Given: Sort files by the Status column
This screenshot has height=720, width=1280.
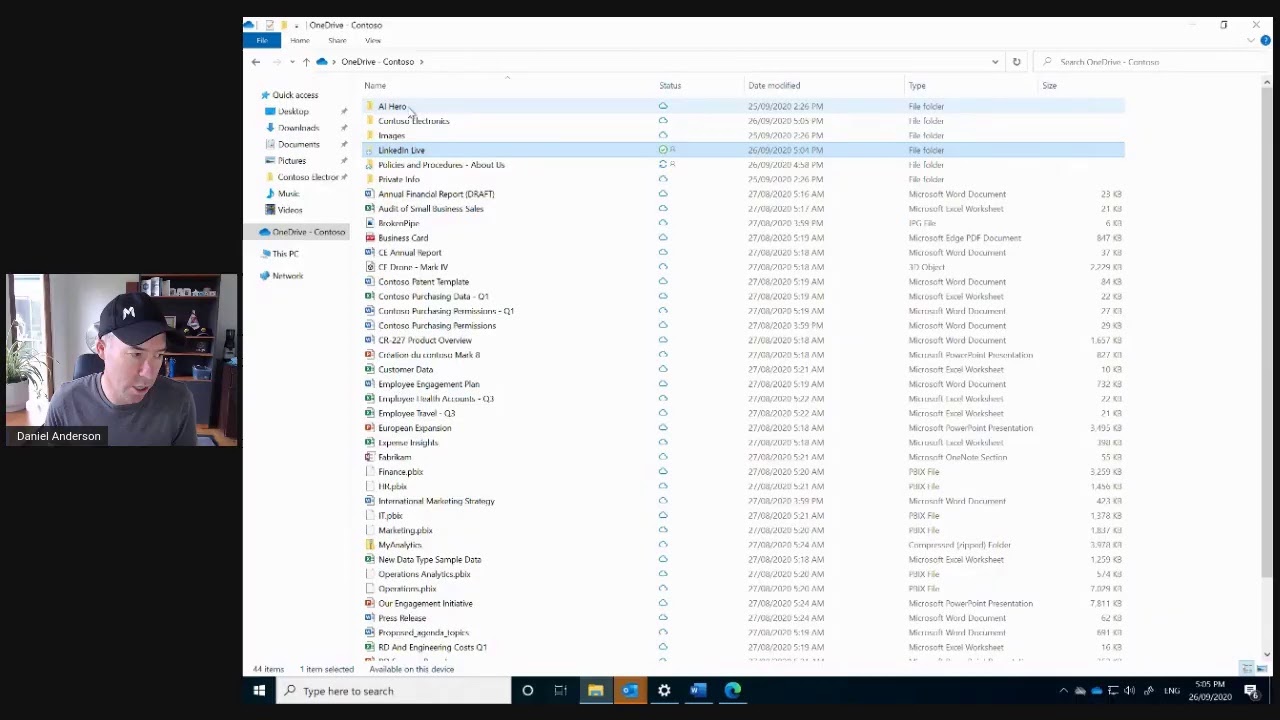Looking at the screenshot, I should click(x=670, y=86).
